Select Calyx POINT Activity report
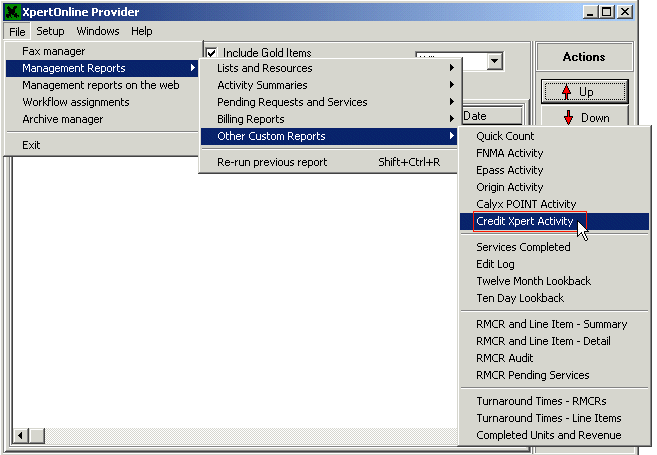This screenshot has width=657, height=455. tap(554, 204)
